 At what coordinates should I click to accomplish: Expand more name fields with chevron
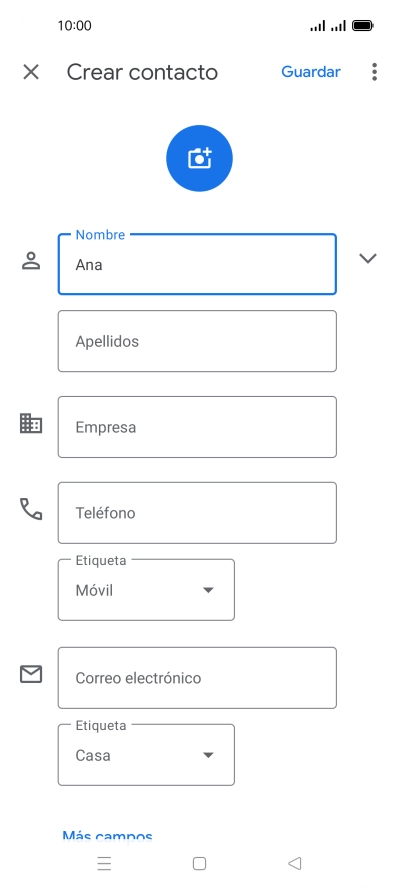pos(368,258)
